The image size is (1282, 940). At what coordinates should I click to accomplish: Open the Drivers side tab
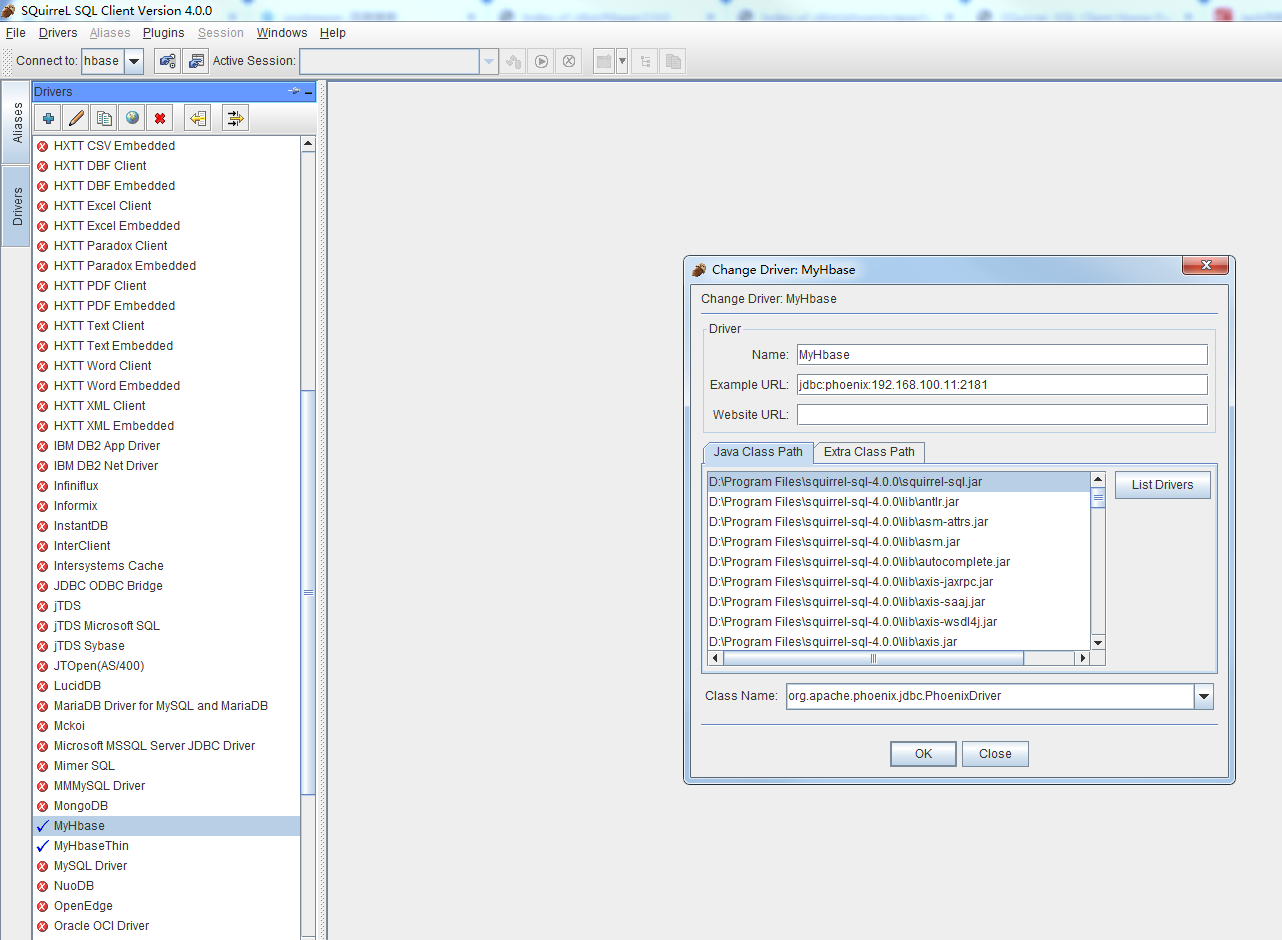coord(17,206)
